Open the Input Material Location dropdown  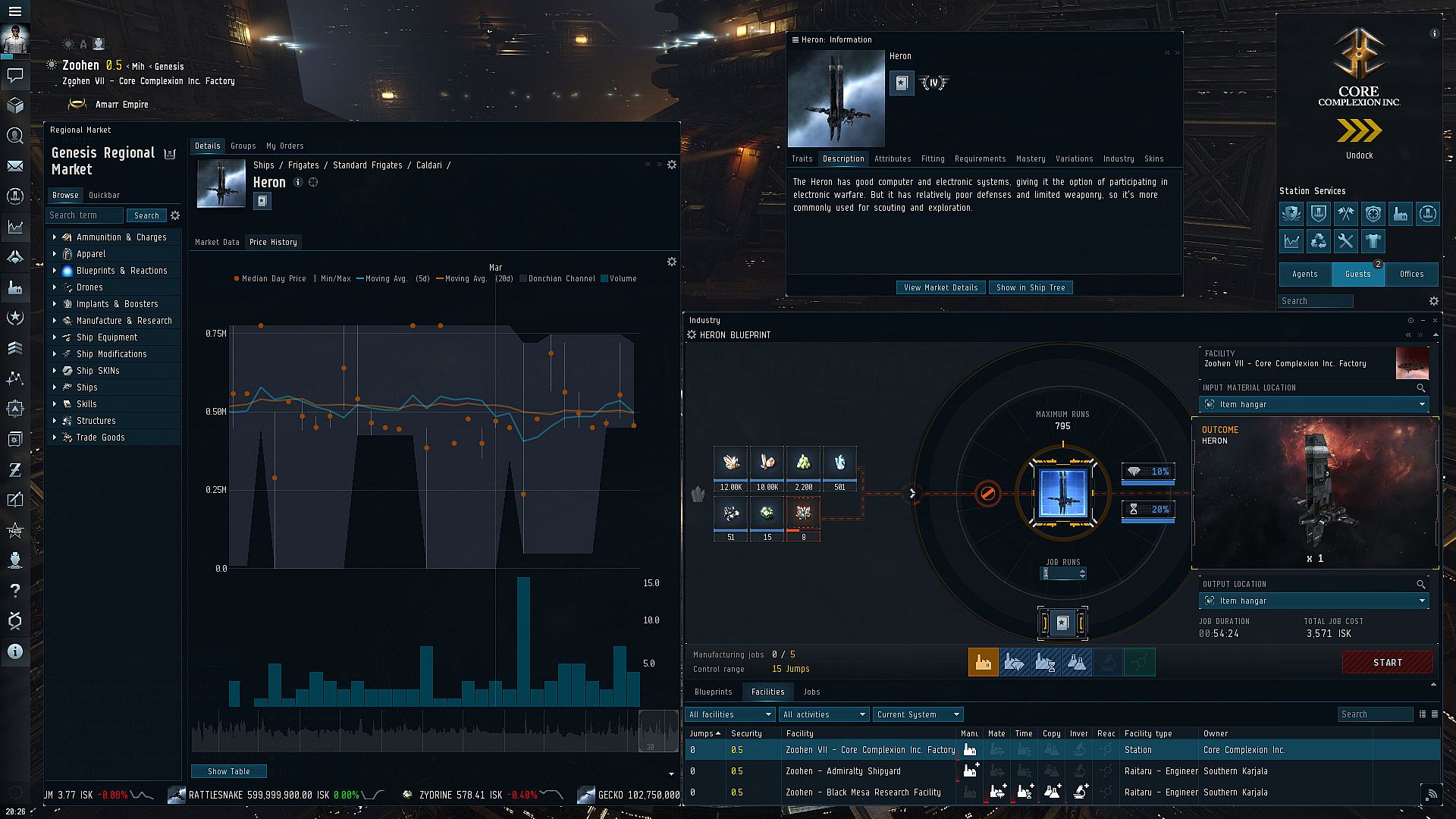1314,404
